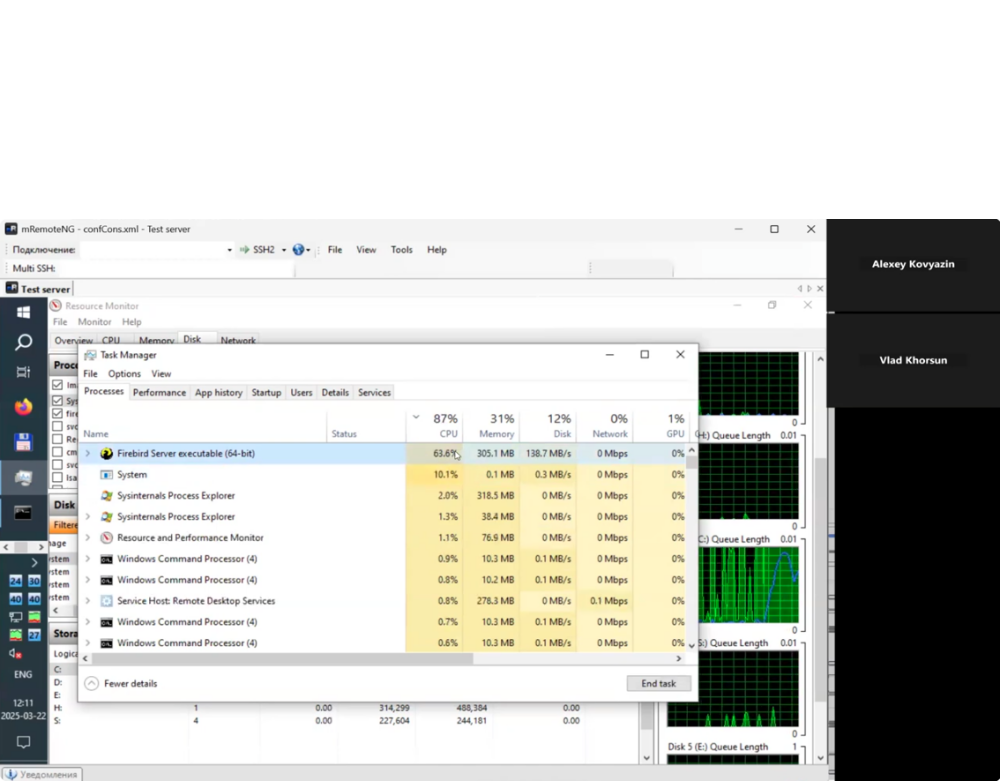
Task: Click the SSH2 connect arrow icon
Action: coord(244,250)
